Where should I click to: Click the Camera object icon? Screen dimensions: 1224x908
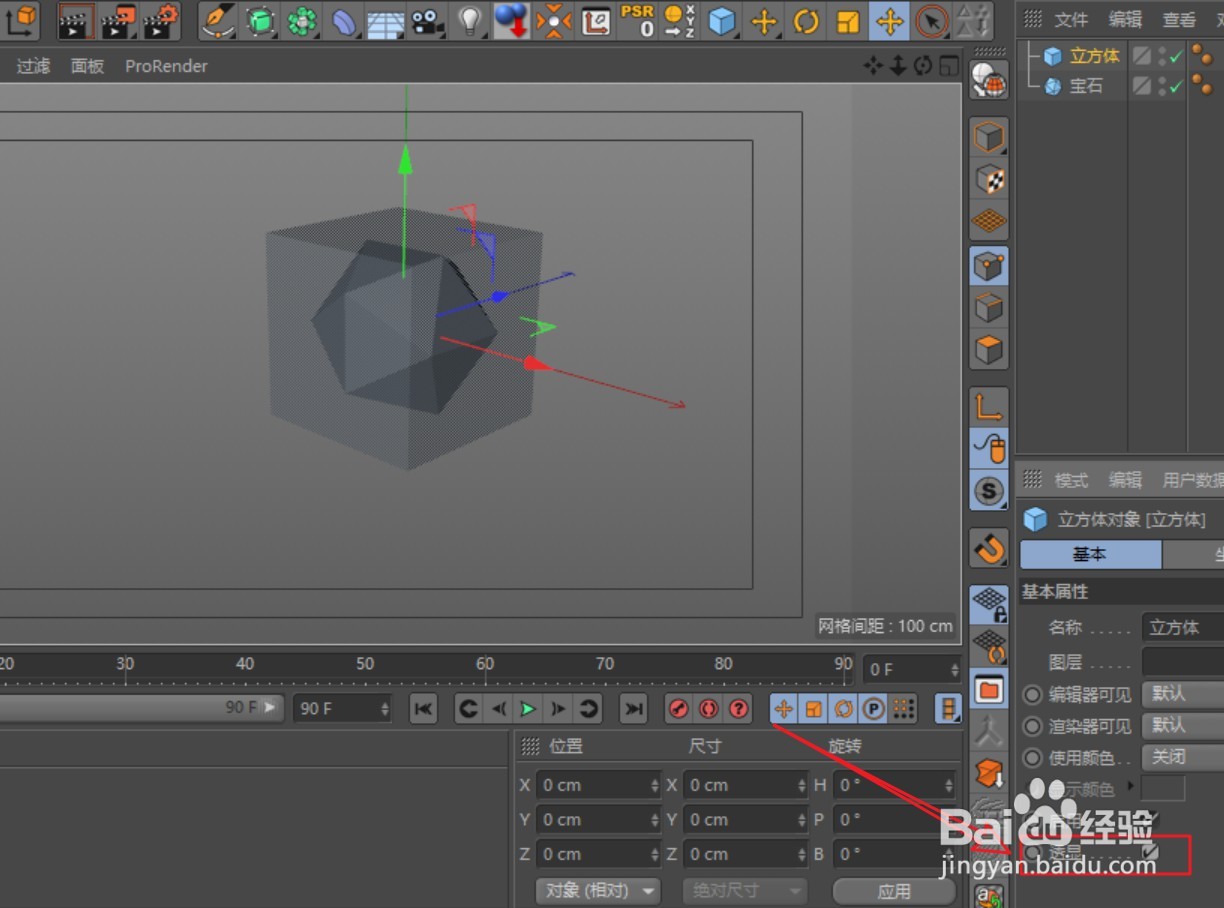pos(427,20)
